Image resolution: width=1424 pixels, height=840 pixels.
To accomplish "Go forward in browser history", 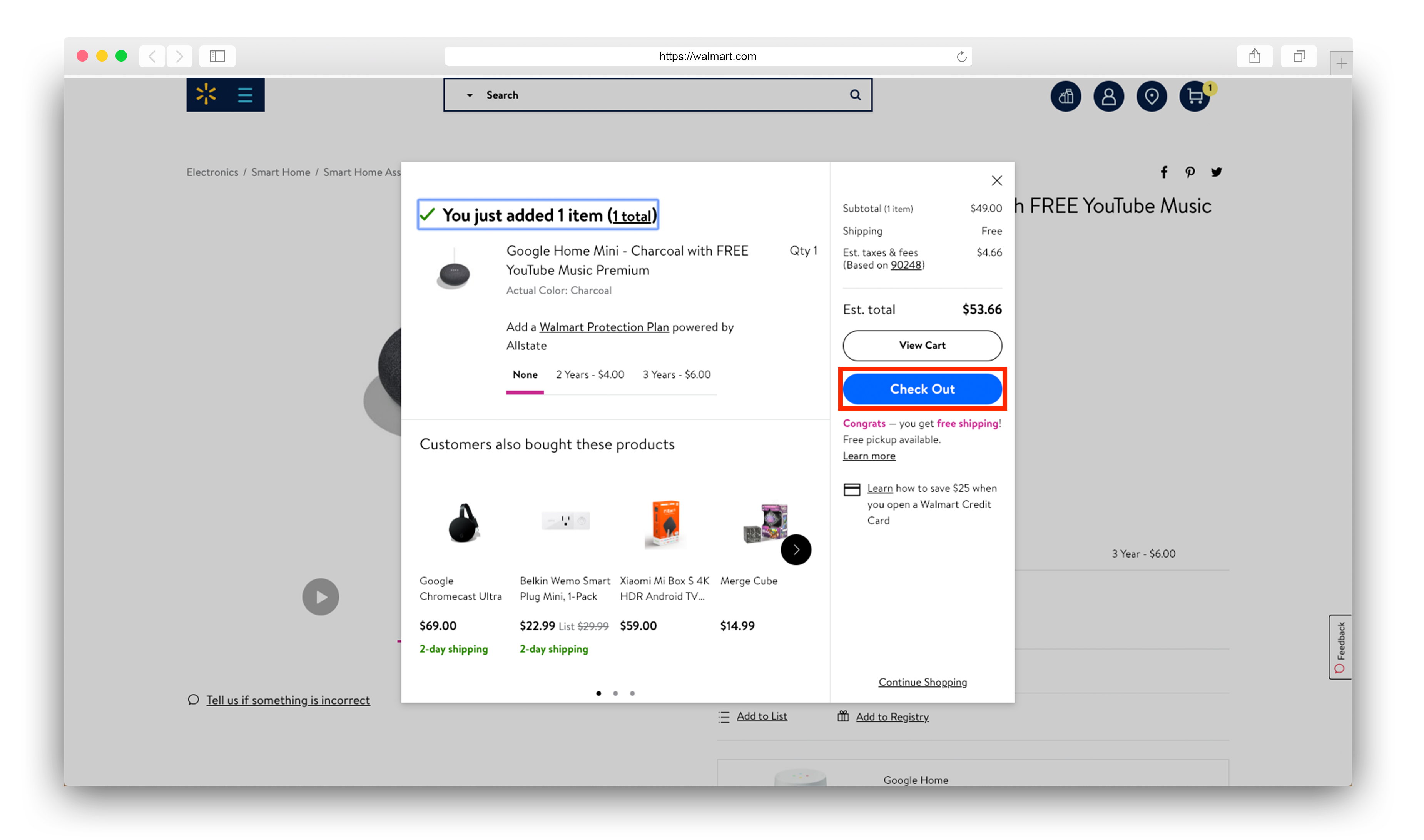I will 179,56.
